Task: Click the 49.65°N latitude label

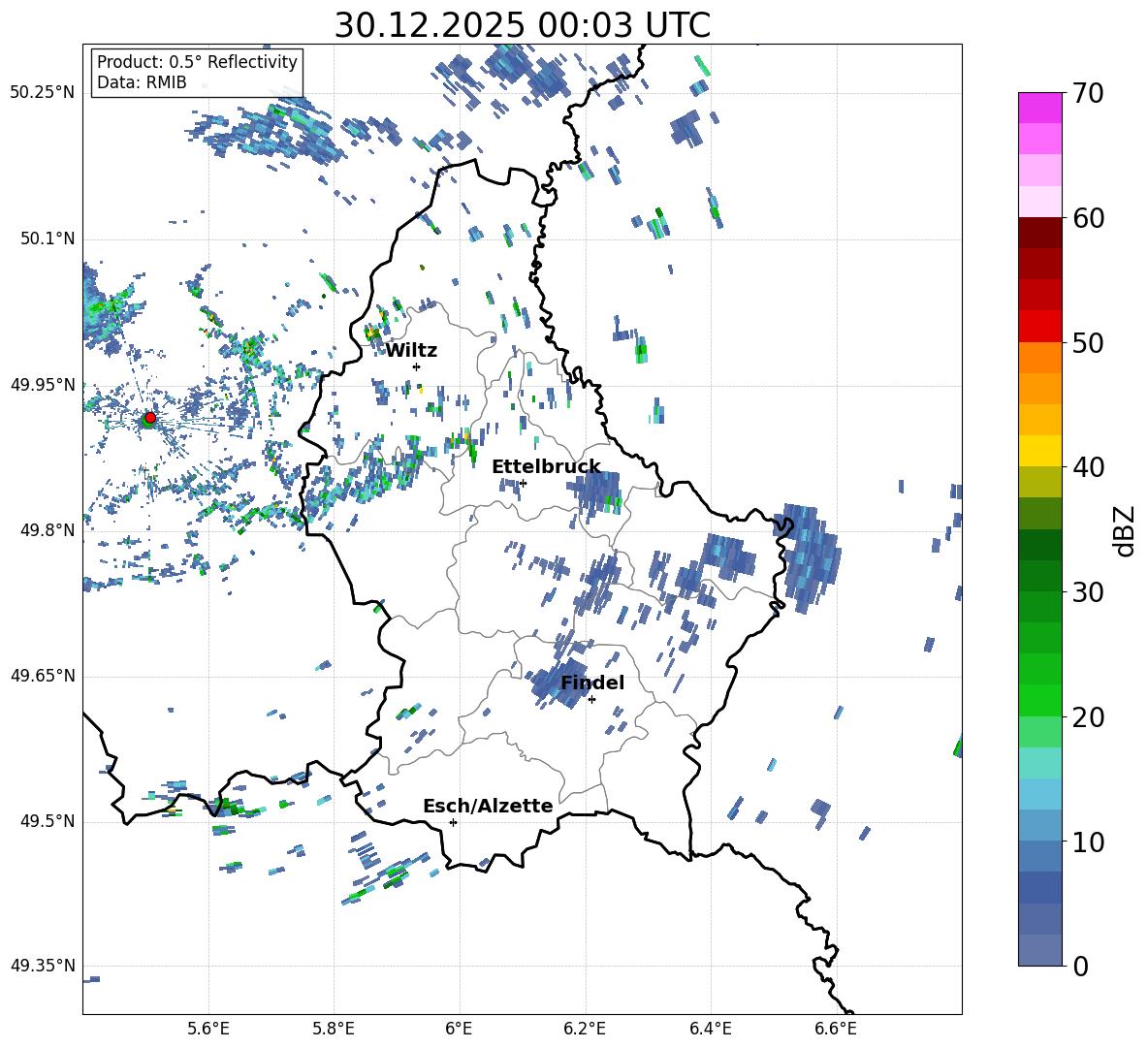Action: [43, 675]
